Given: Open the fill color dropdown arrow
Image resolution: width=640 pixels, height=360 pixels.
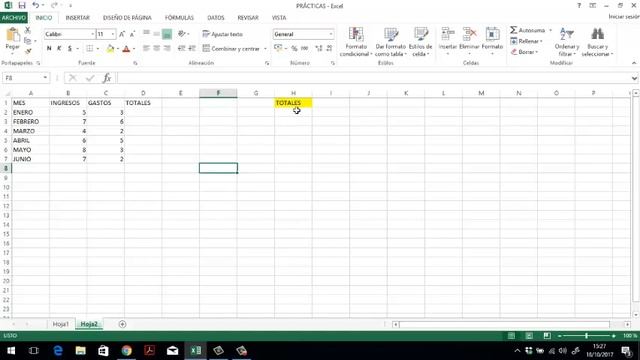Looking at the screenshot, I should click(x=118, y=49).
